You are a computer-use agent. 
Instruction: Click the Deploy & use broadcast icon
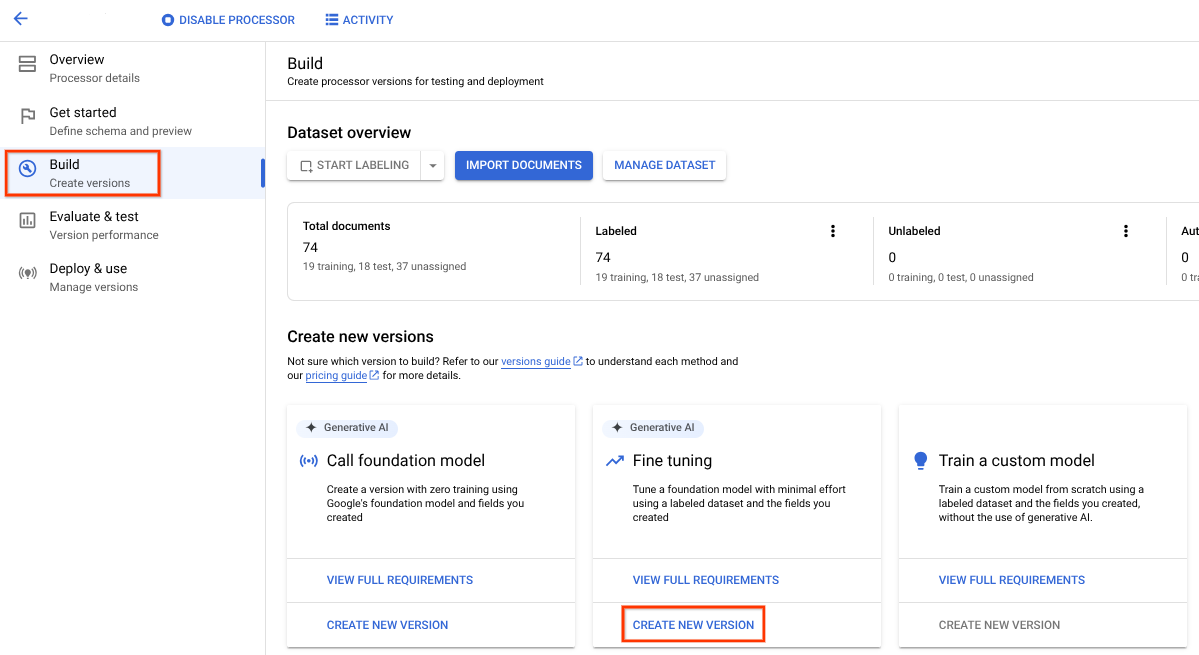tap(28, 273)
